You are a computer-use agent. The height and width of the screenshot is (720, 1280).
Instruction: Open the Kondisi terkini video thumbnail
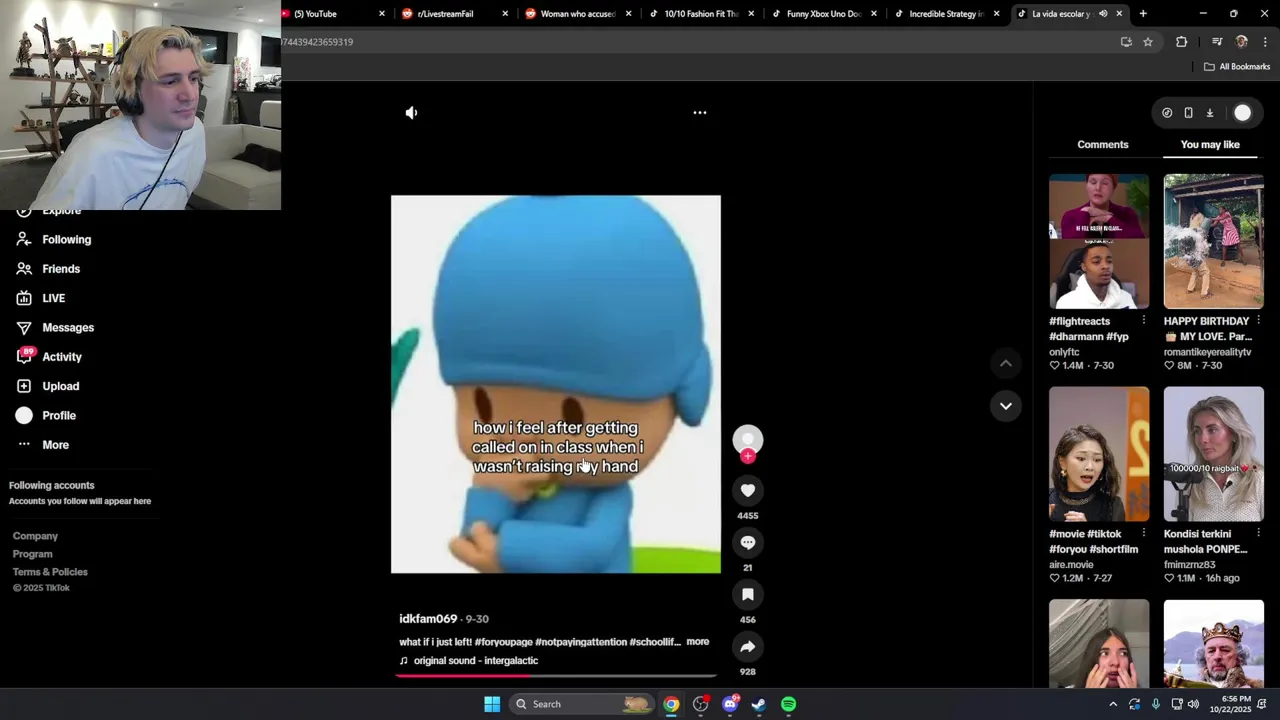pyautogui.click(x=1214, y=454)
